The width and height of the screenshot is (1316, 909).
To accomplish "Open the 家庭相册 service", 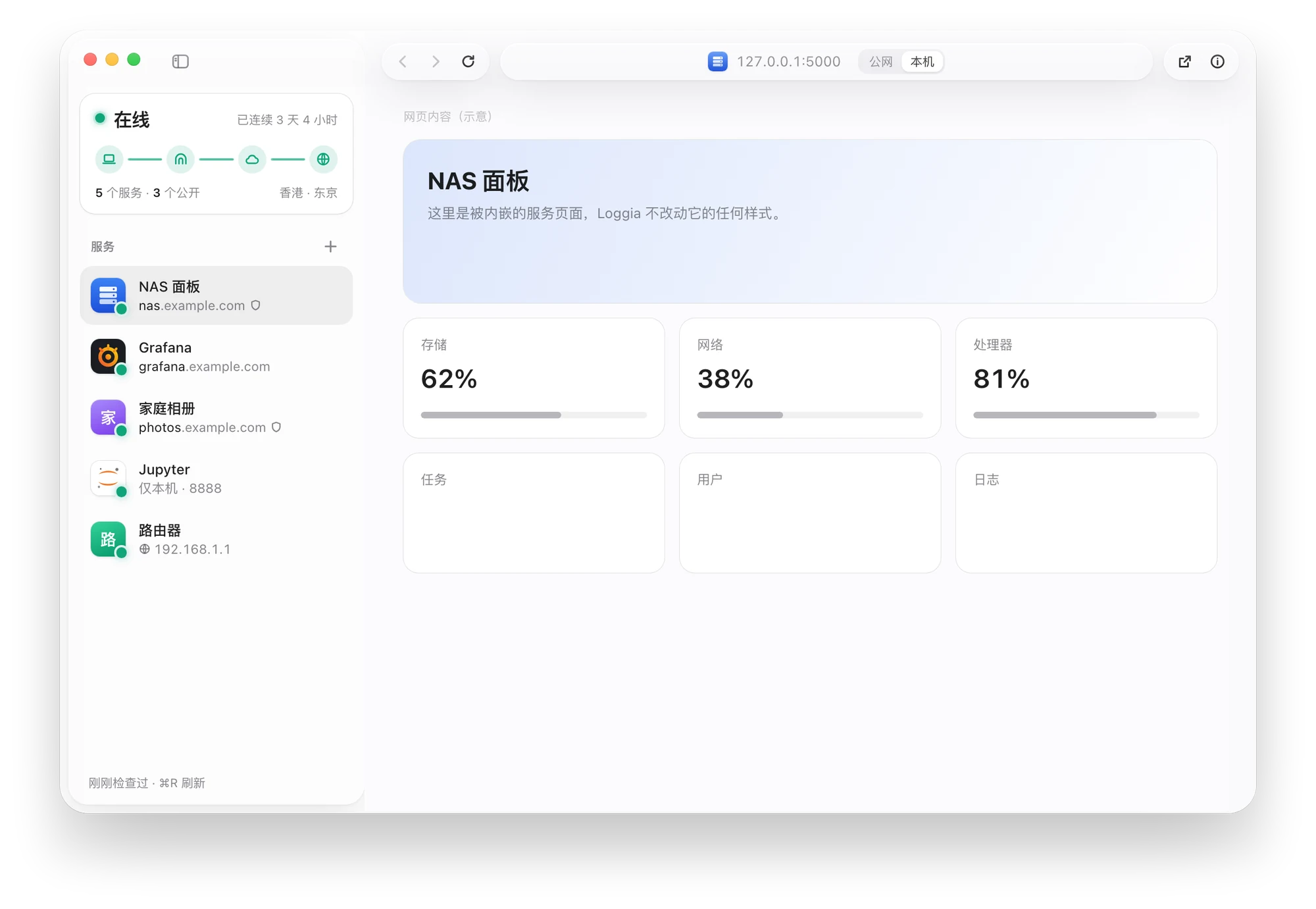I will 216,417.
